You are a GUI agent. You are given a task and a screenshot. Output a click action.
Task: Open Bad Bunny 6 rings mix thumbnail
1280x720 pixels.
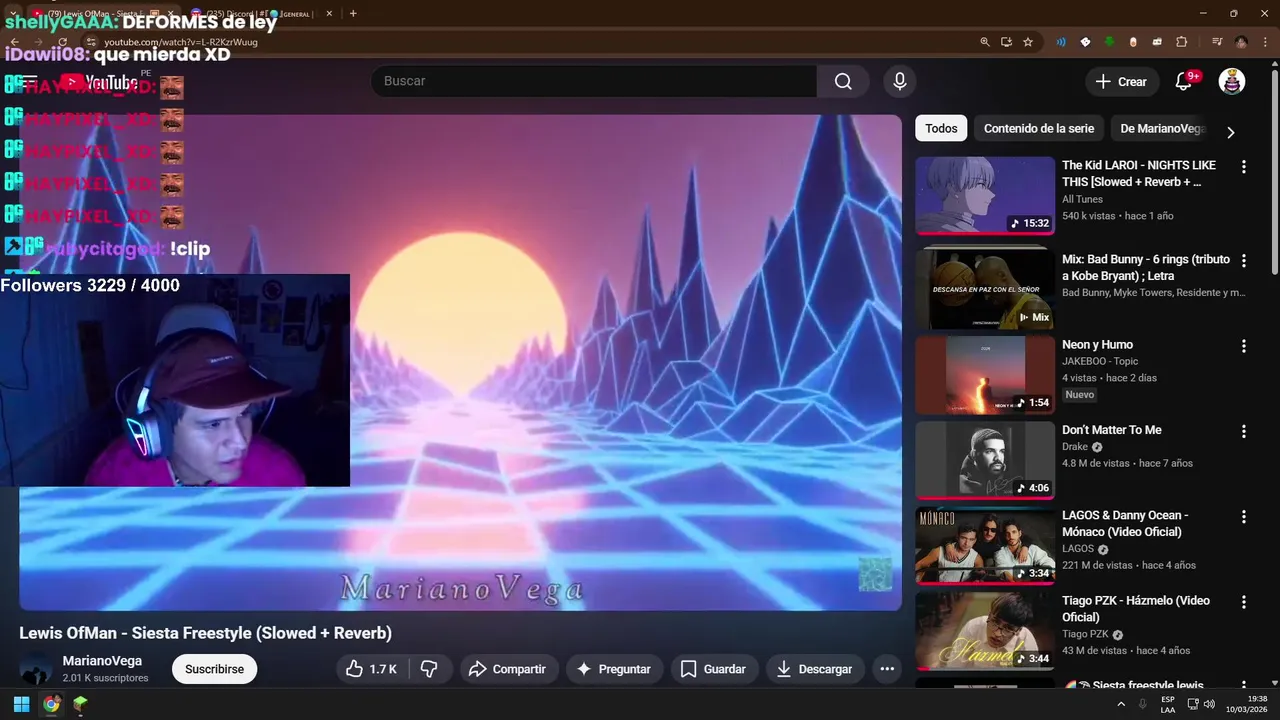pyautogui.click(x=985, y=289)
